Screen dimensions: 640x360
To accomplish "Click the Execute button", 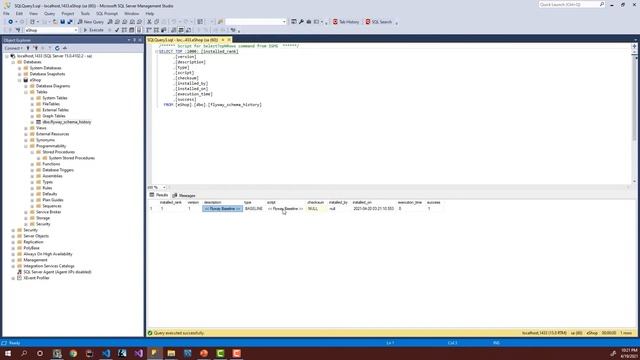I will click(x=93, y=30).
